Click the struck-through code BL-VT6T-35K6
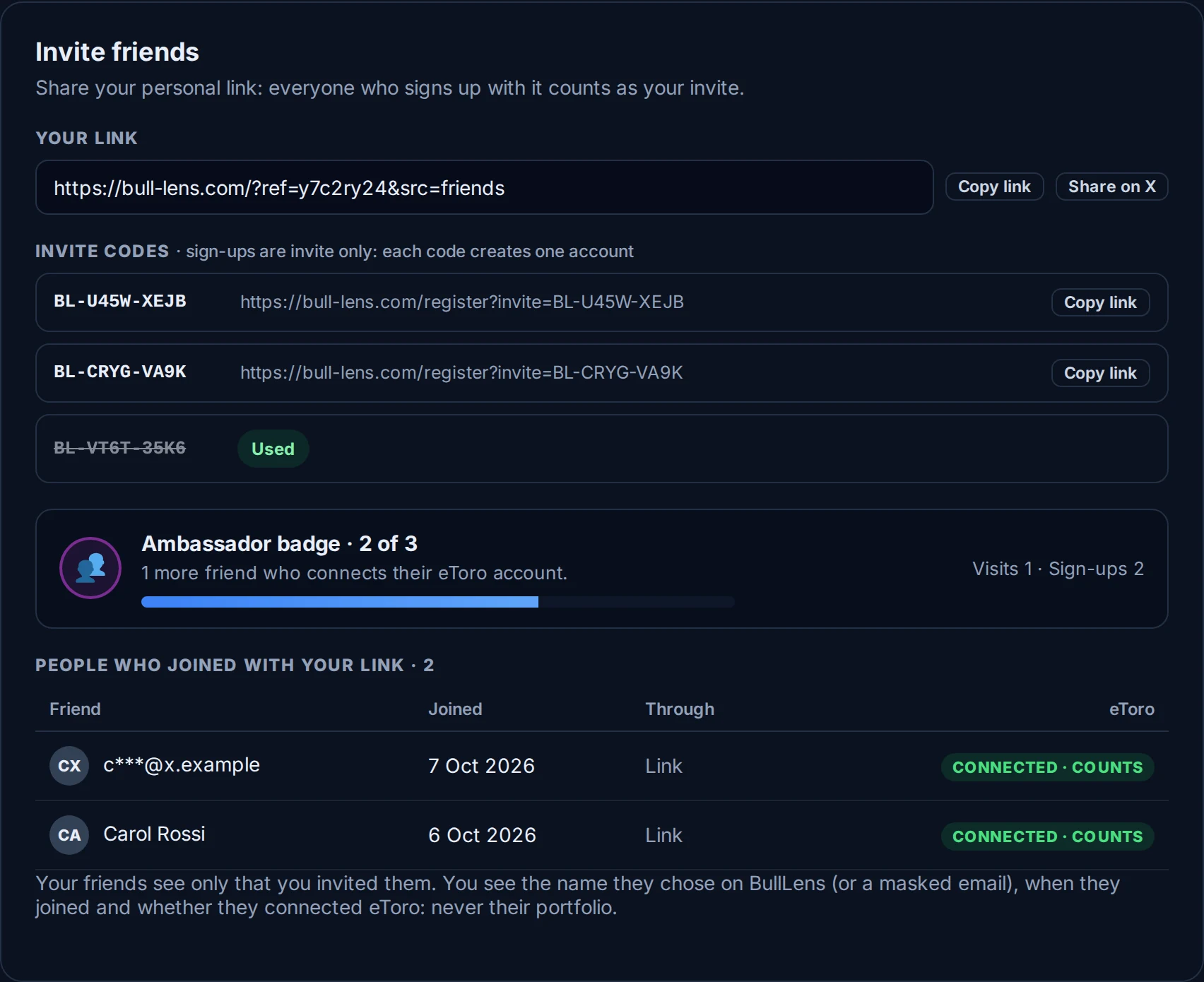Viewport: 1204px width, 982px height. point(120,448)
